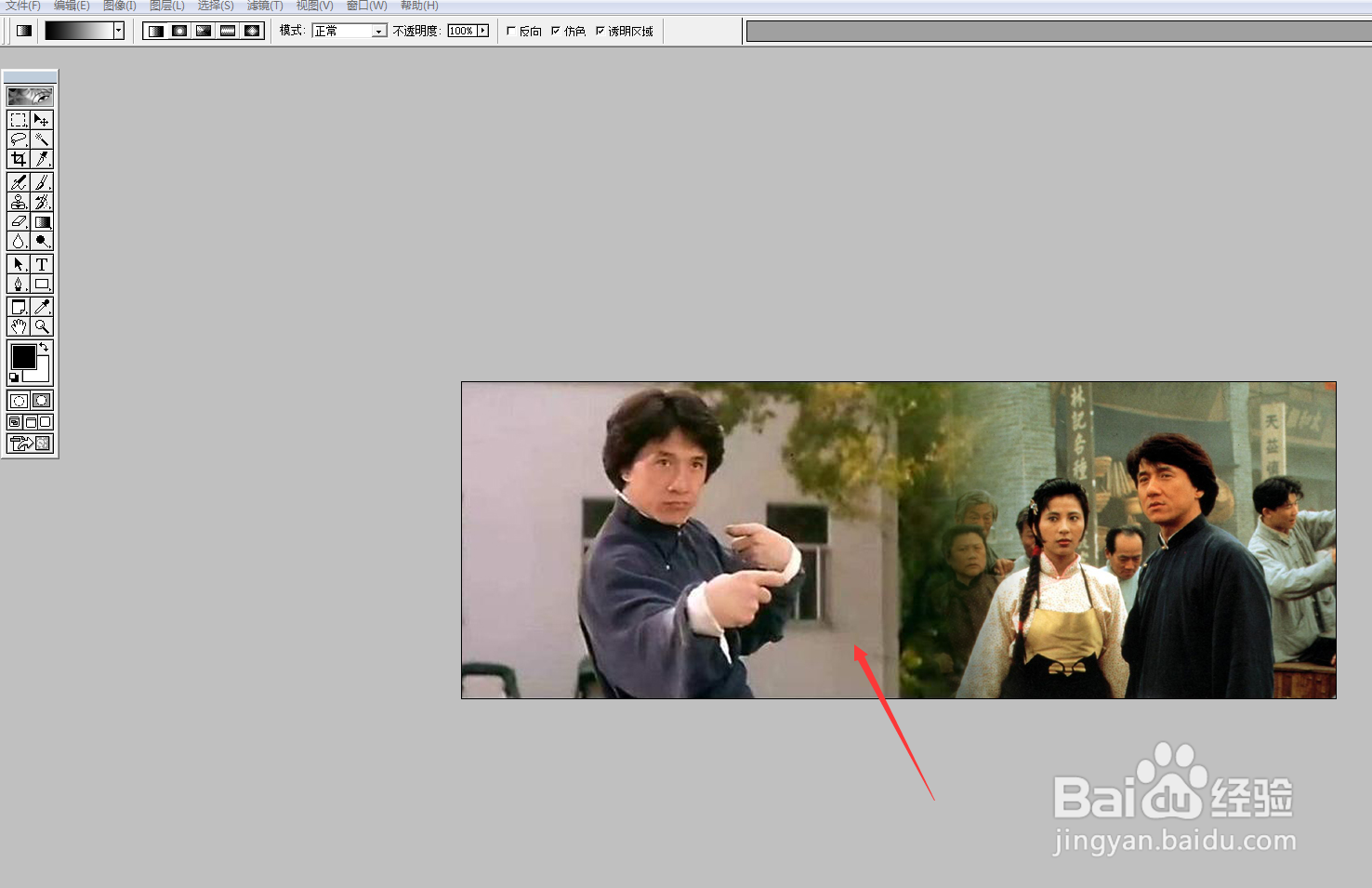The width and height of the screenshot is (1372, 888).
Task: Switch to Full Screen with menu bar
Action: pos(30,422)
